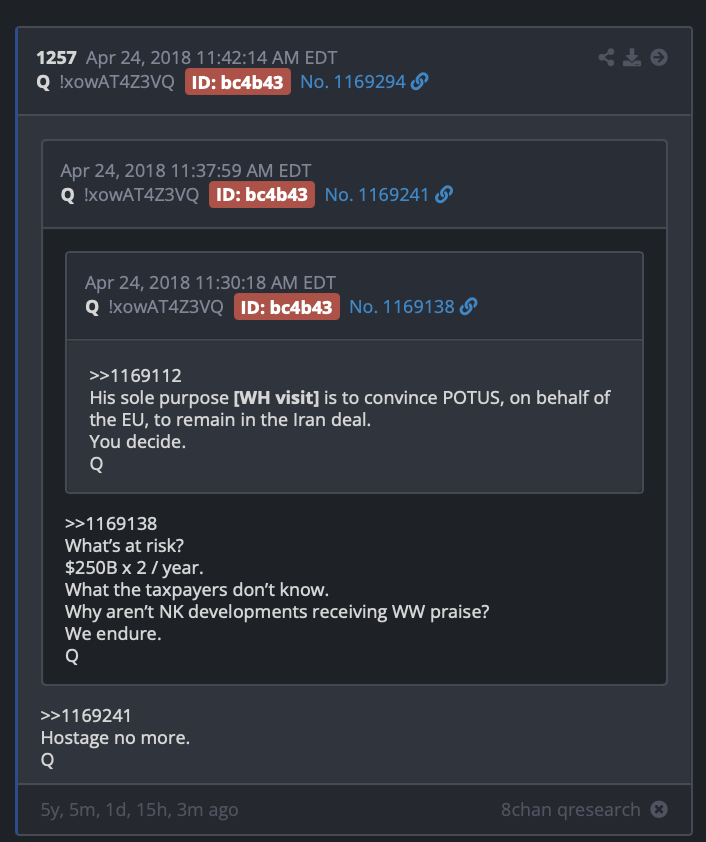Click the share icon on post 1257

click(x=607, y=57)
